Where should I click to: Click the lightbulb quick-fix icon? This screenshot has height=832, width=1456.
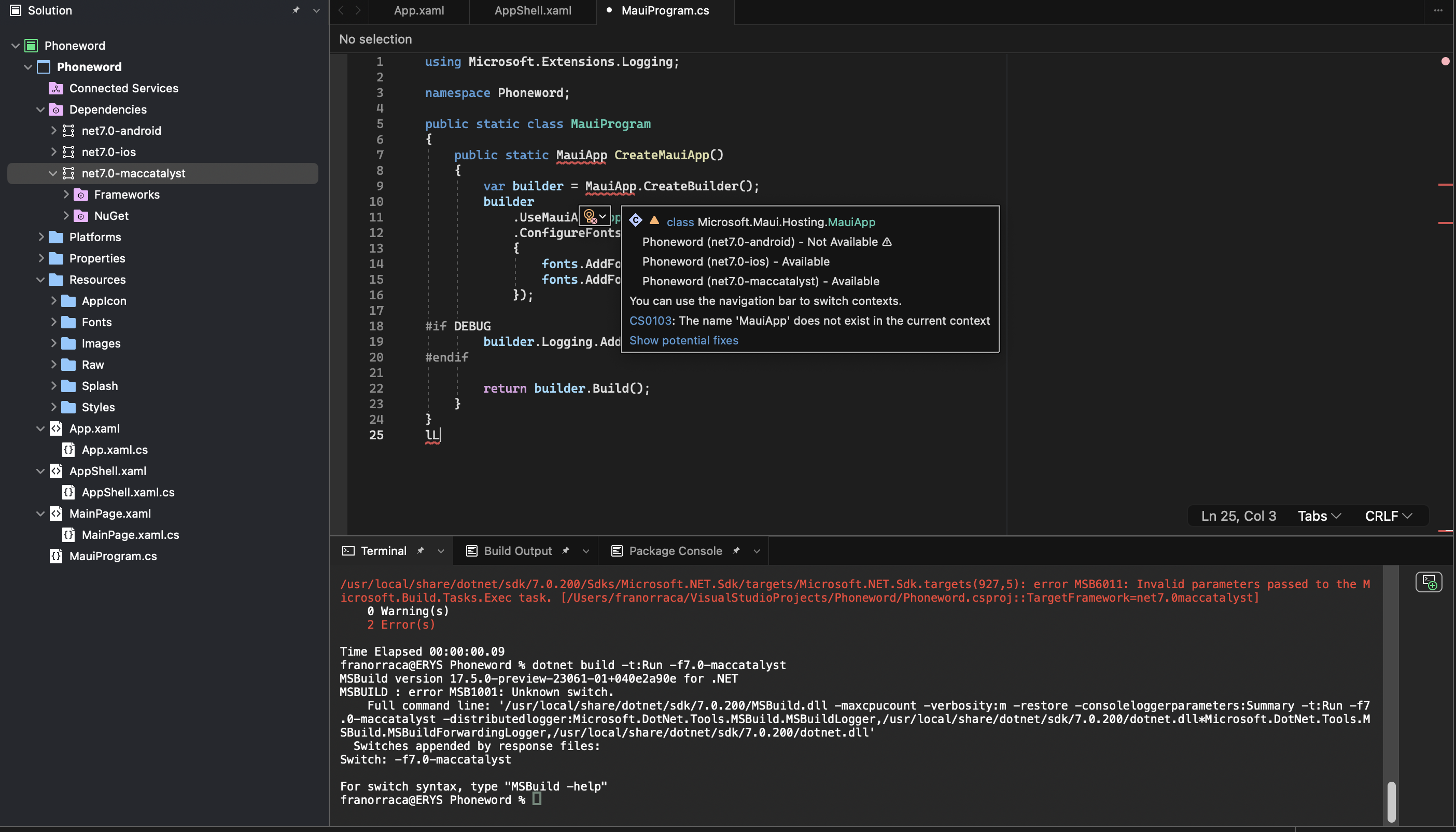coord(590,216)
